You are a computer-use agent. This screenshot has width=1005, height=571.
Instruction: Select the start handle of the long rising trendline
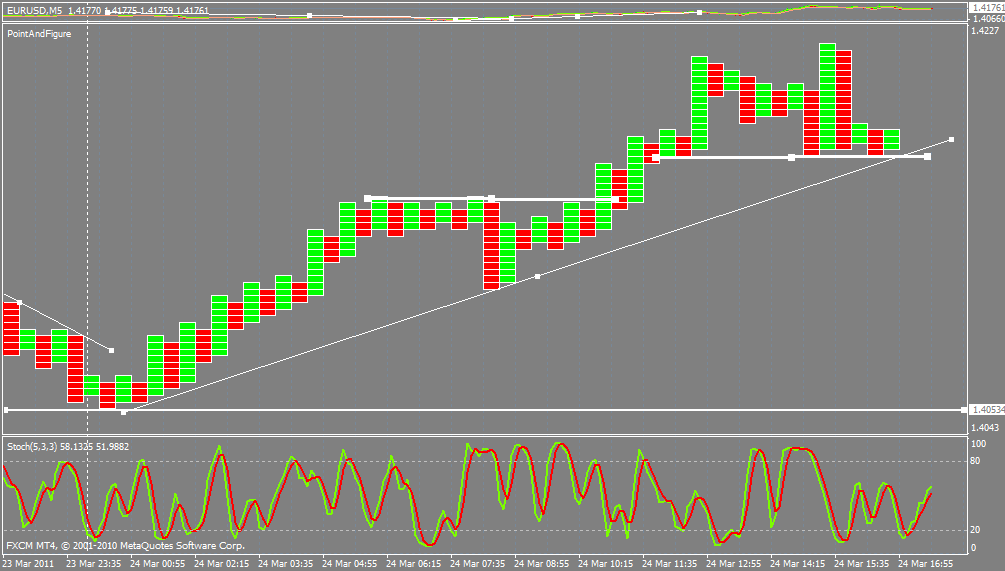pos(124,412)
